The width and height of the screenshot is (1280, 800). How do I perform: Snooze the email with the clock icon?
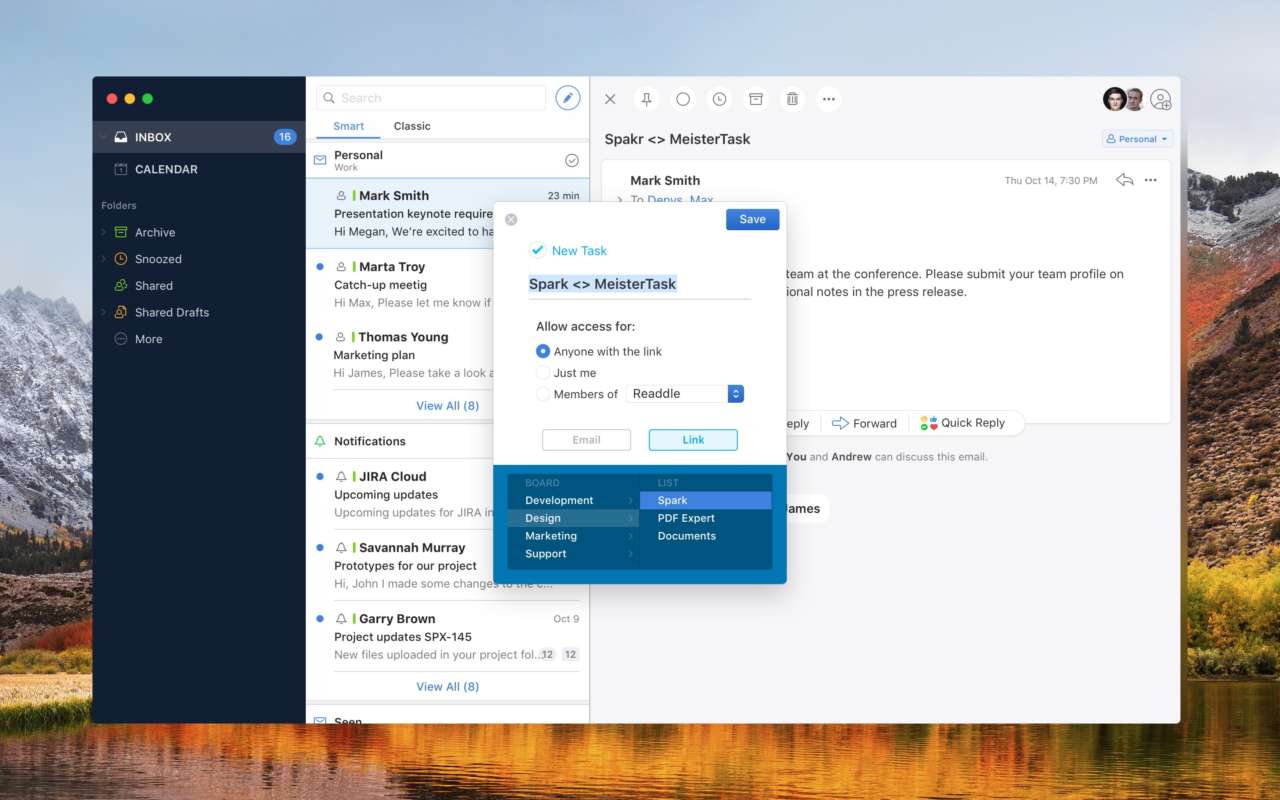(x=719, y=99)
